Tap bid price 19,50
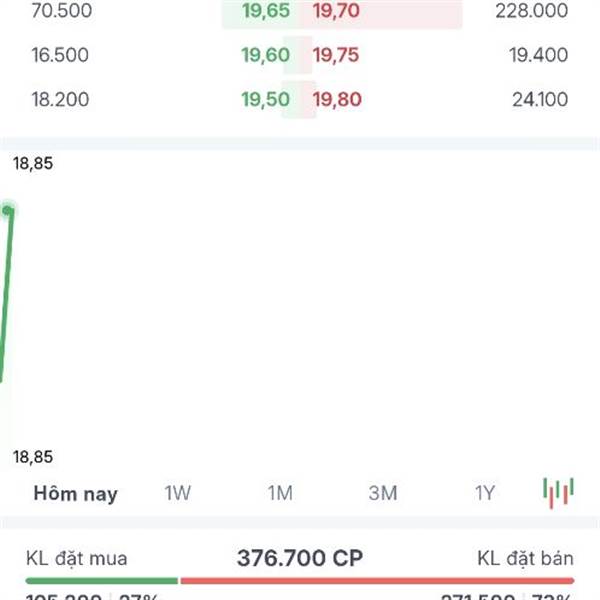This screenshot has width=600, height=600. (265, 99)
